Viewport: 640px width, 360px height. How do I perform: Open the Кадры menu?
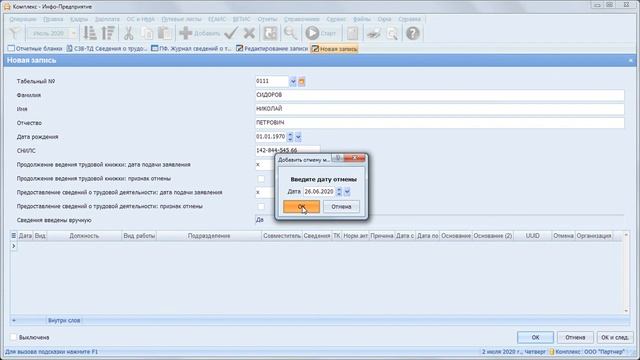tap(79, 19)
